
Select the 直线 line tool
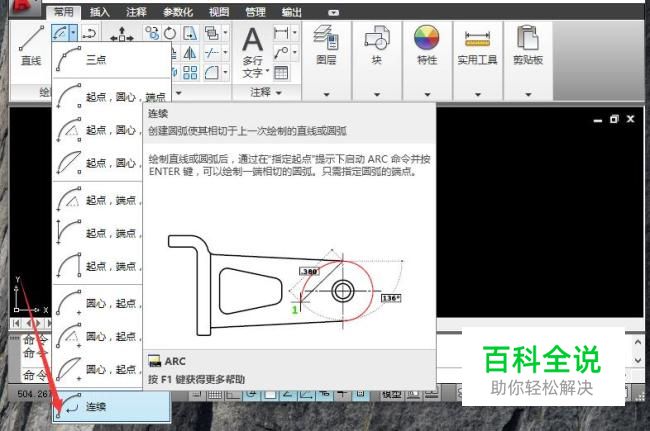click(31, 45)
